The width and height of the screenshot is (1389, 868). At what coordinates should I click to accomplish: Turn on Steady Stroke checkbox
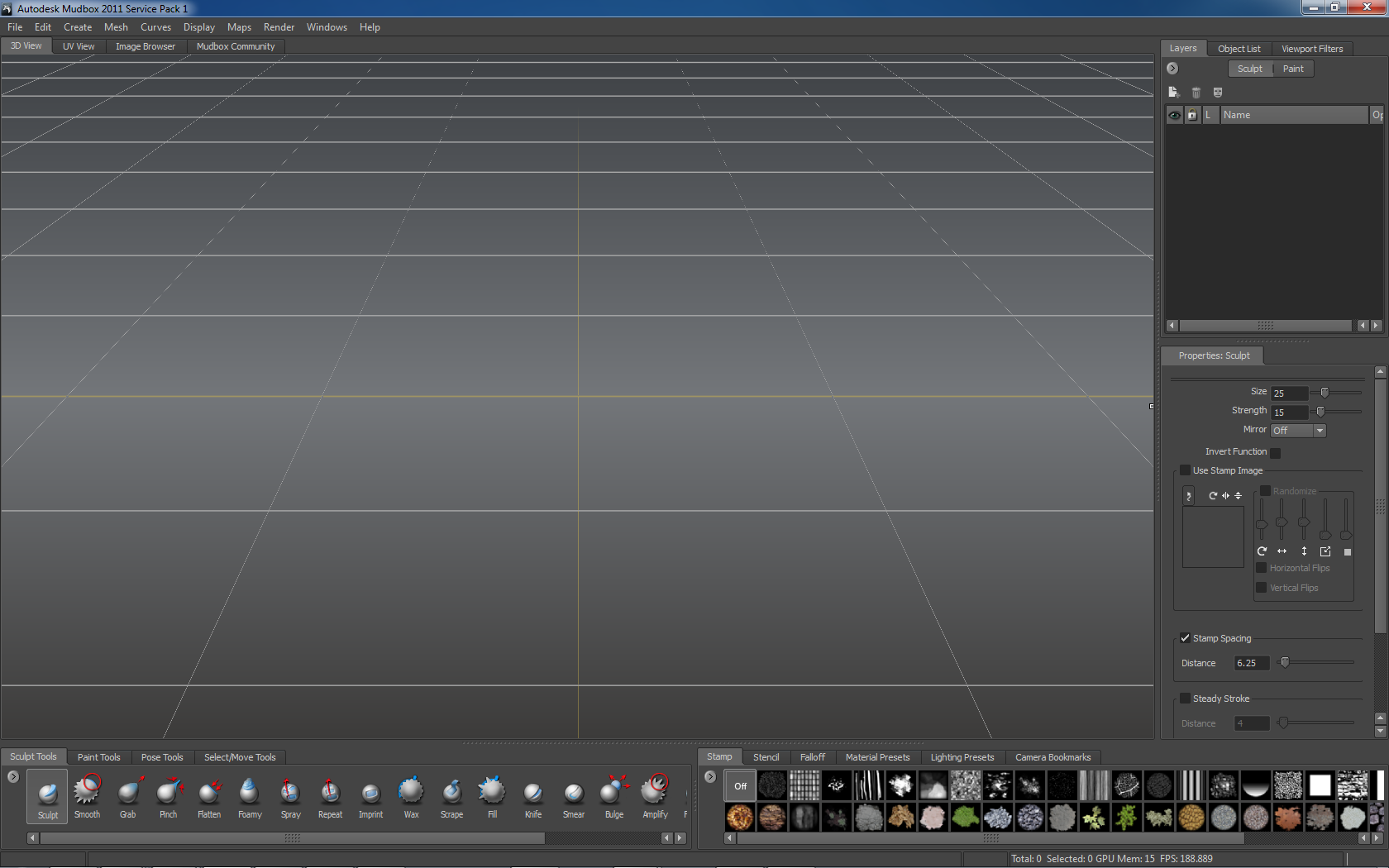[1185, 699]
